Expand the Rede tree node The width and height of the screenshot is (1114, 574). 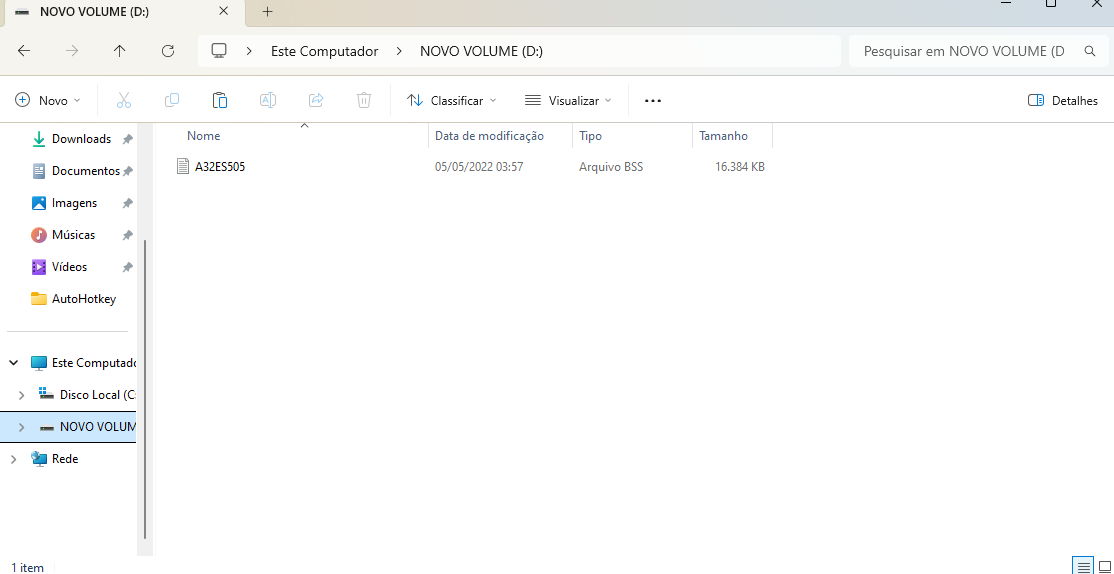pos(13,460)
